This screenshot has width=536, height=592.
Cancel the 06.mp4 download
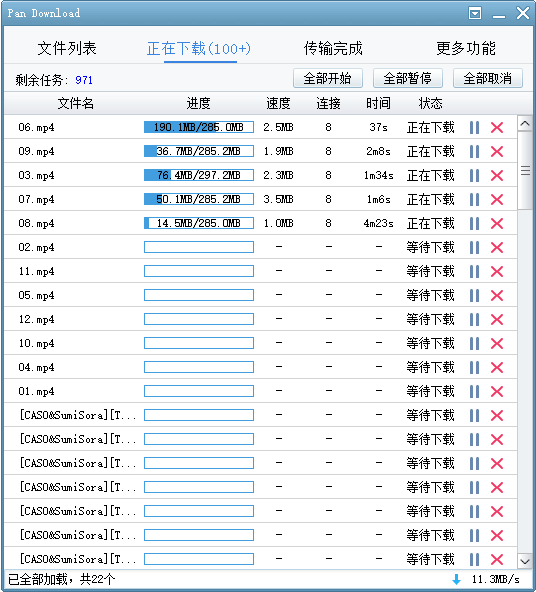[497, 128]
